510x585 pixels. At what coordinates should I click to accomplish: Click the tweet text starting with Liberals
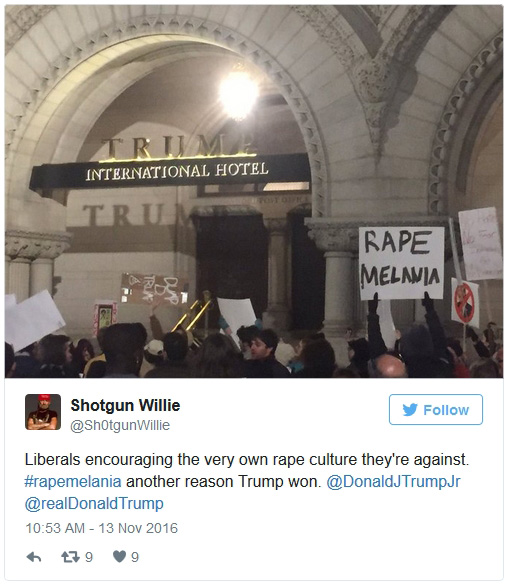click(247, 481)
